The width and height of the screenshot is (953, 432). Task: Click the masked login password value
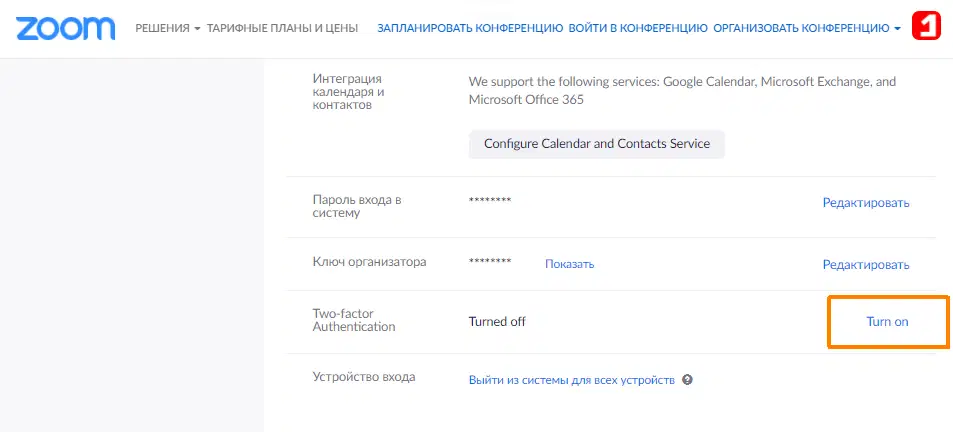coord(490,201)
